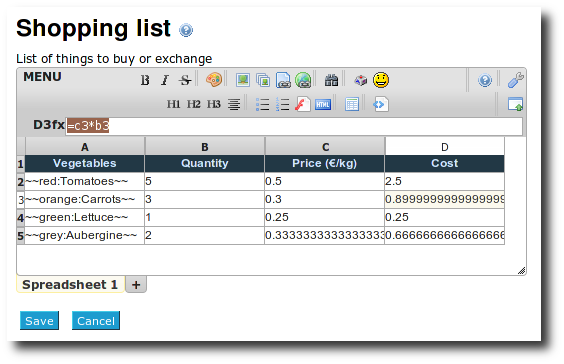Insert an HTML block with the HTML icon
The image size is (564, 364).
click(x=323, y=104)
